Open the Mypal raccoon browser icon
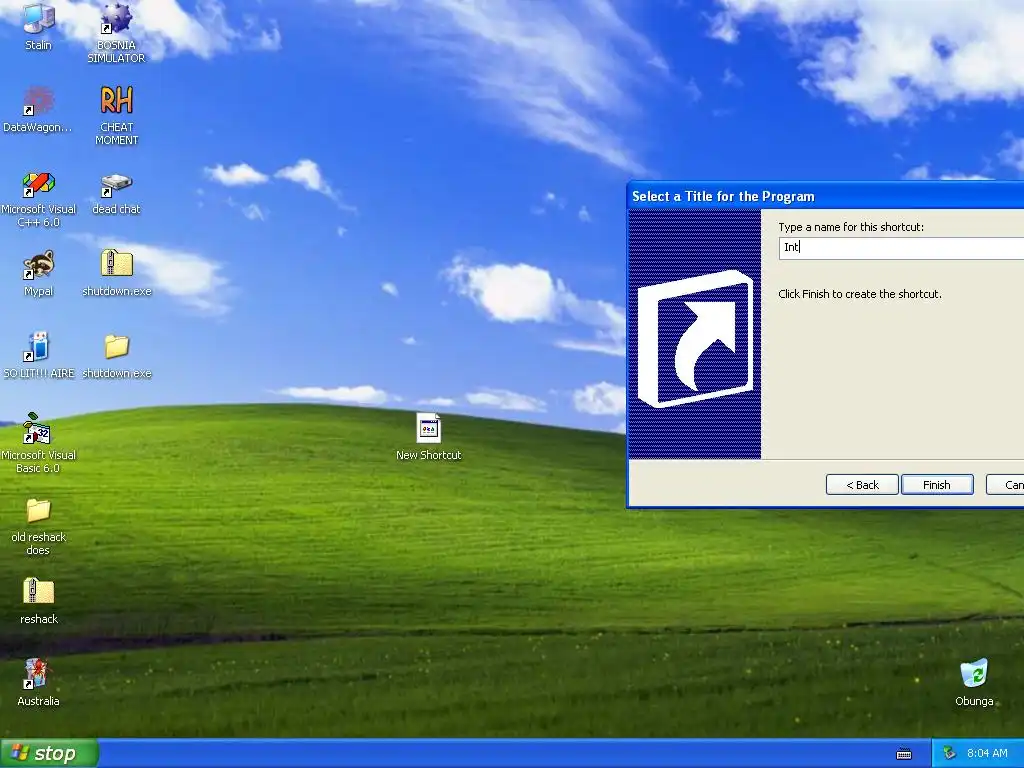This screenshot has width=1024, height=768. click(39, 265)
